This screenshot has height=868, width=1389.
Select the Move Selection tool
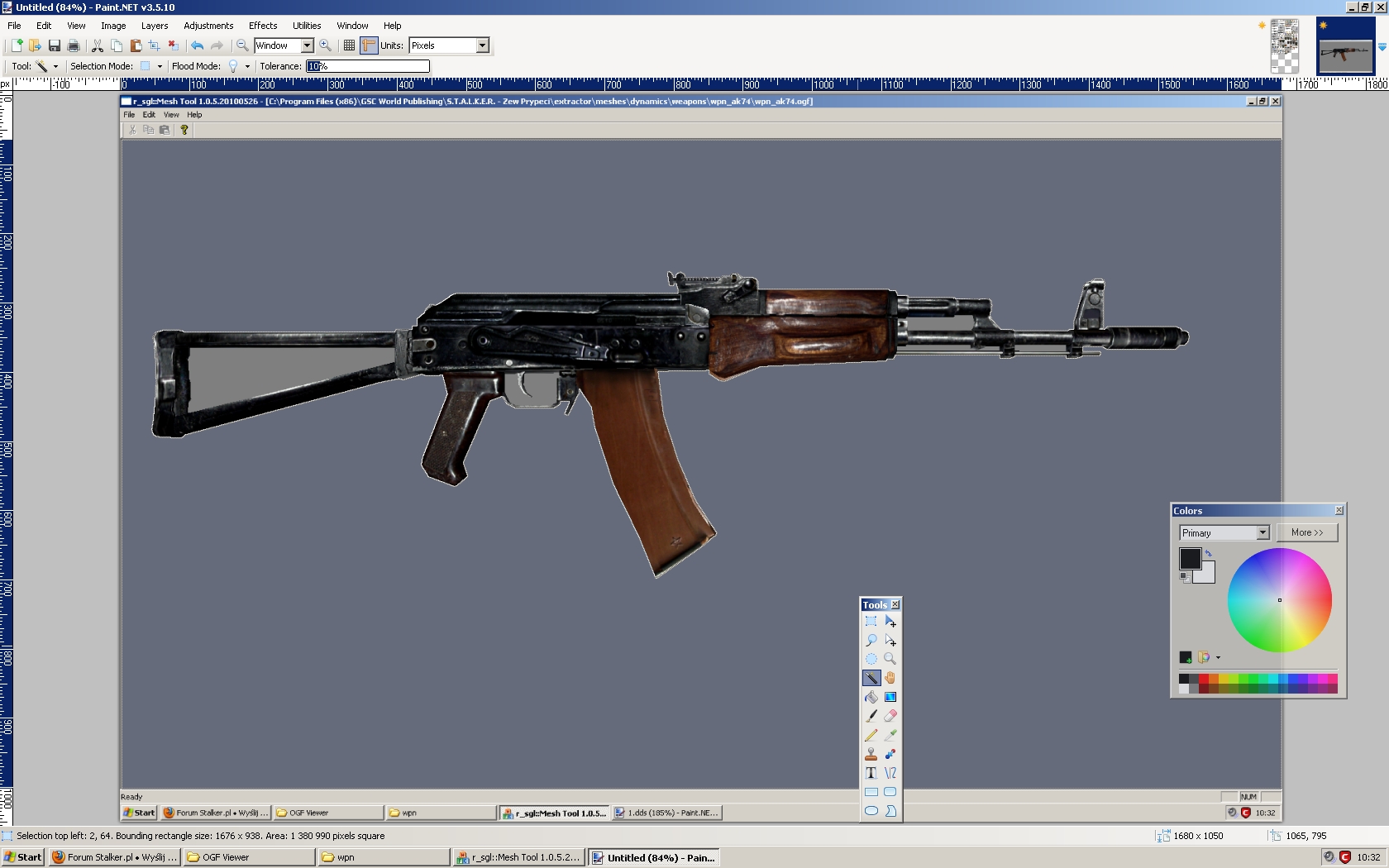(x=890, y=640)
